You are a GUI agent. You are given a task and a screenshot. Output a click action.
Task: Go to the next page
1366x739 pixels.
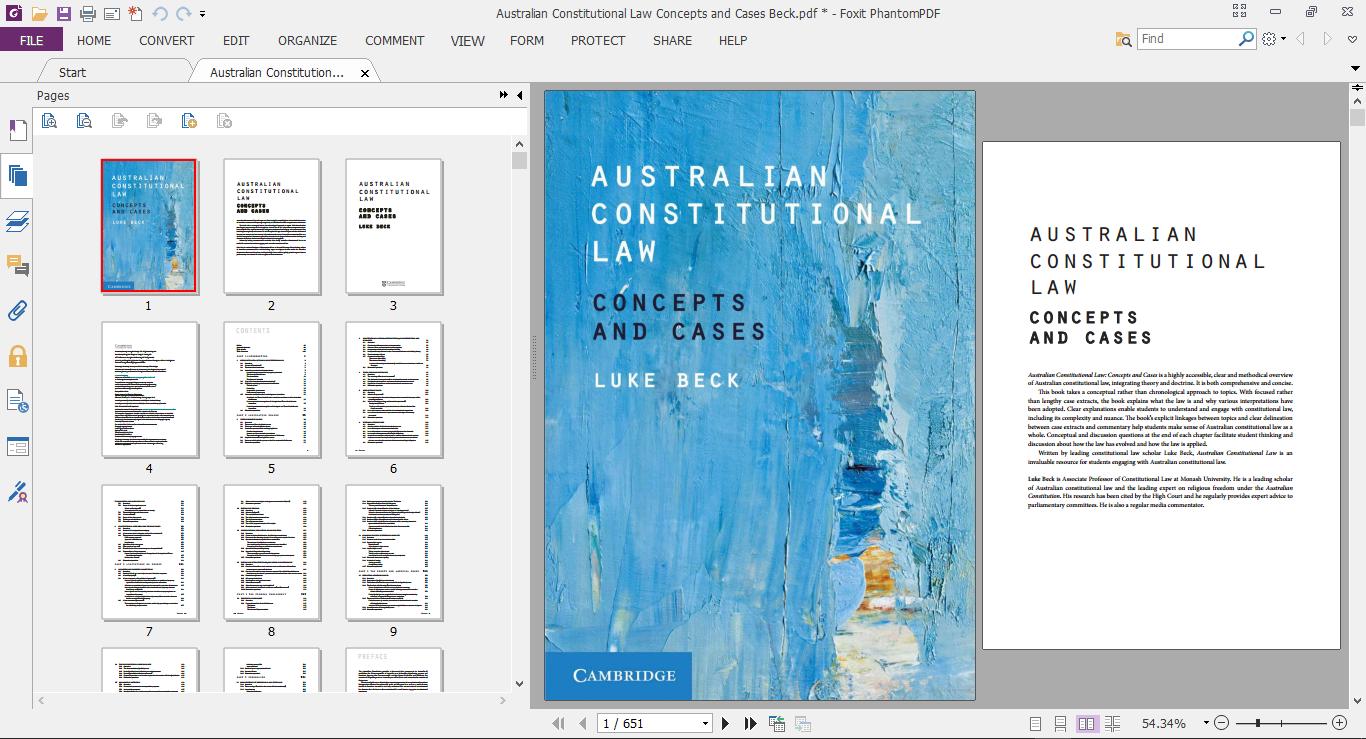[x=726, y=723]
